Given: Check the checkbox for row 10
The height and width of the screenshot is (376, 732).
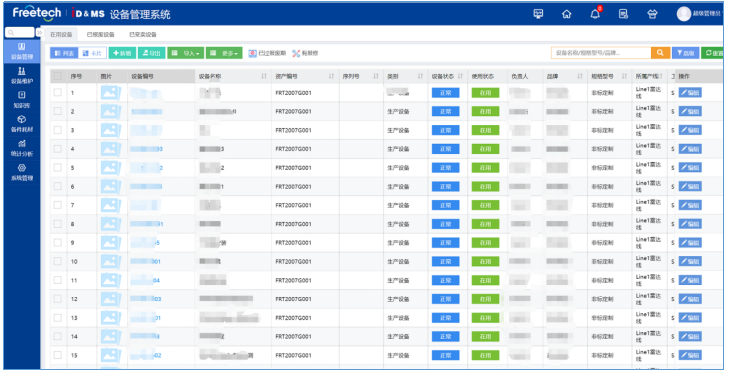Looking at the screenshot, I should tap(57, 261).
